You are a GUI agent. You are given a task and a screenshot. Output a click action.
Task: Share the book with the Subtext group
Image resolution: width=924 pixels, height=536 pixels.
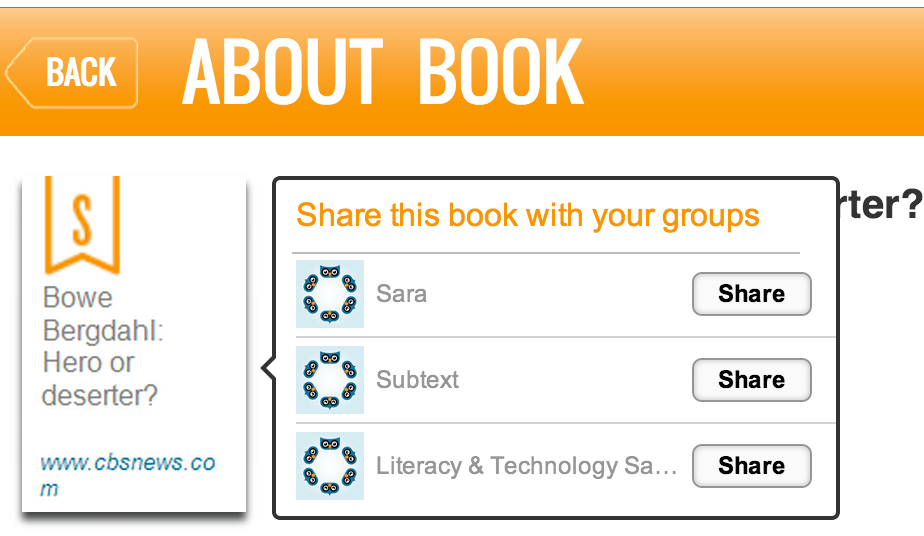coord(751,380)
